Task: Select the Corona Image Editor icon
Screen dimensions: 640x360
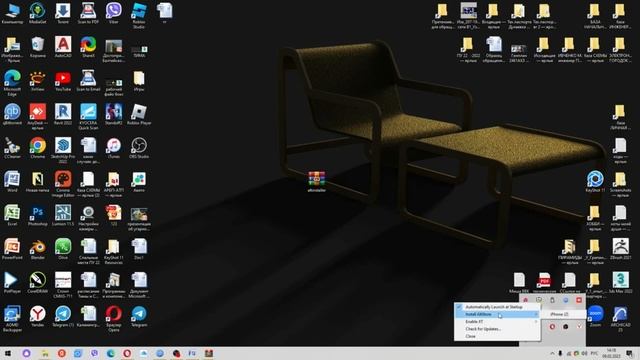Action: click(63, 184)
